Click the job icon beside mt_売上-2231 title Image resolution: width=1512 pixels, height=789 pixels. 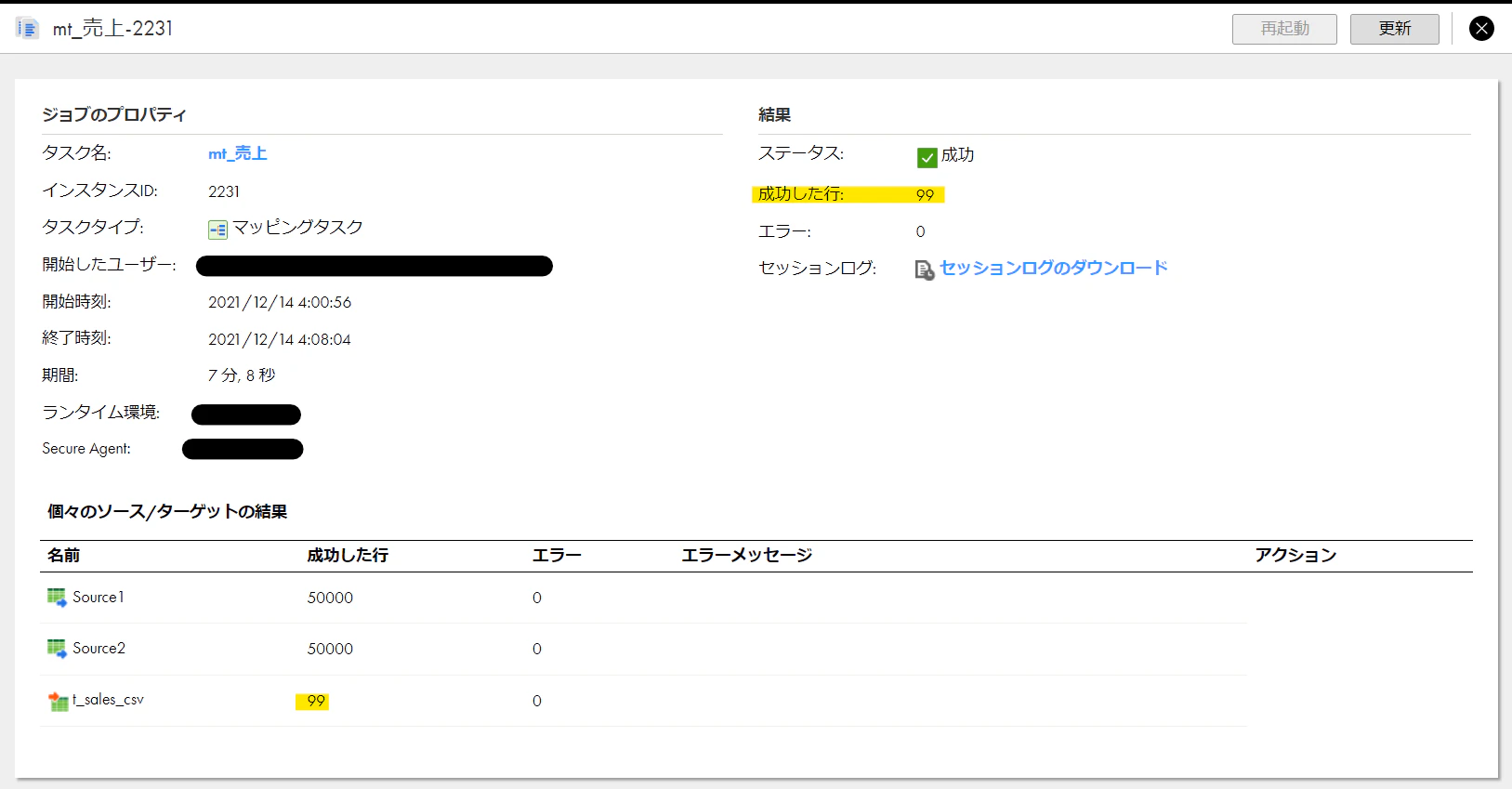(x=28, y=29)
